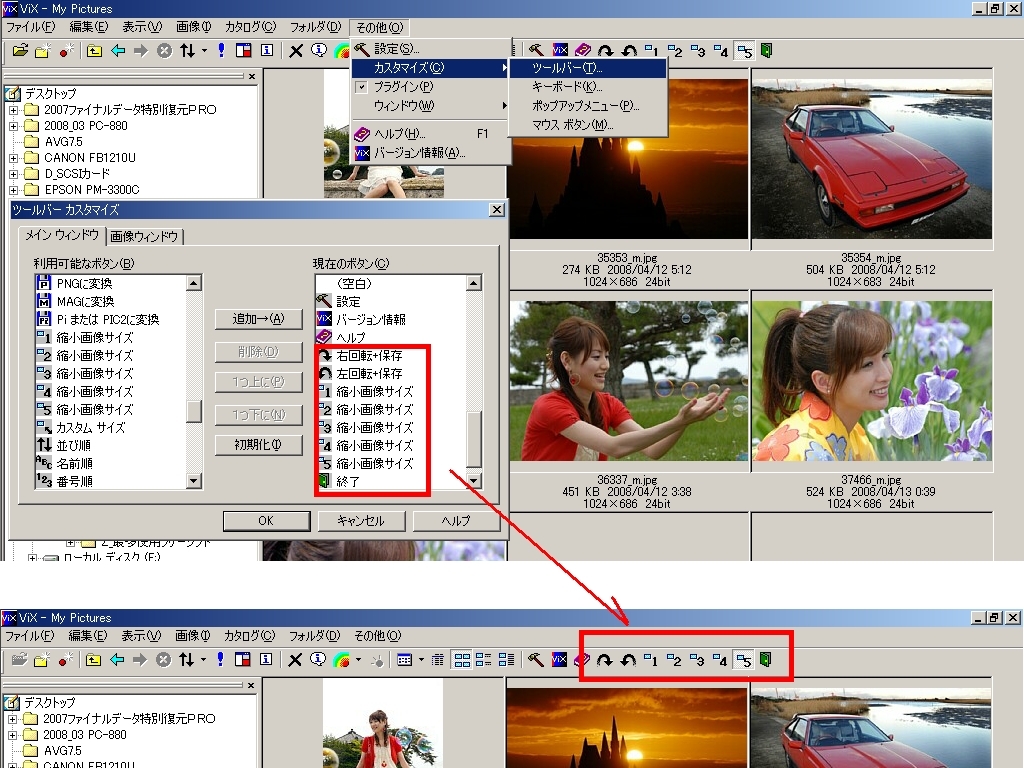The height and width of the screenshot is (768, 1024).
Task: Open sort dropdown arrow in upper toolbar
Action: [x=204, y=51]
